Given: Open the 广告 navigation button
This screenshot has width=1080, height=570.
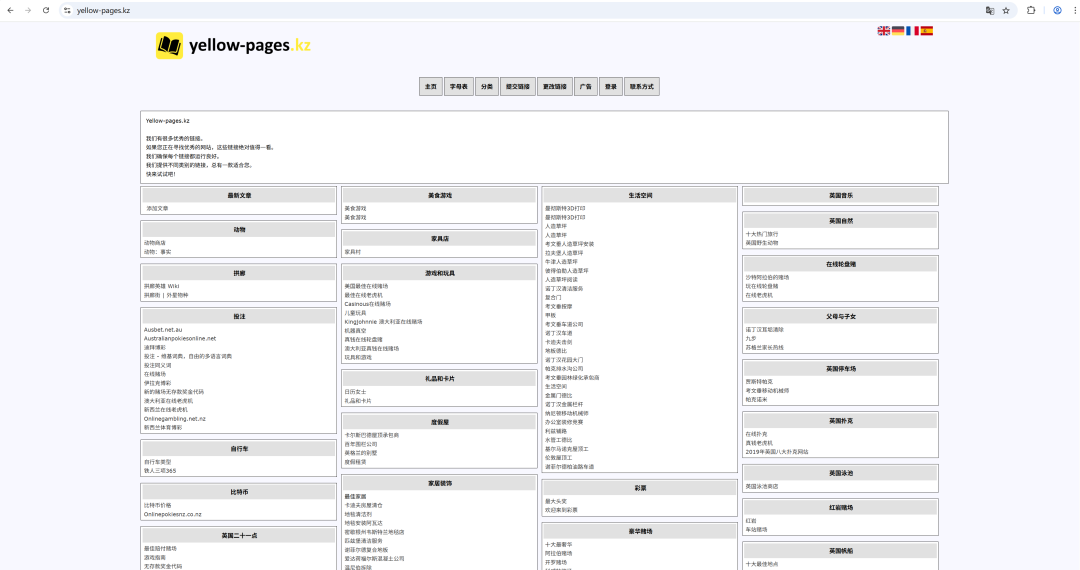Looking at the screenshot, I should [x=585, y=87].
